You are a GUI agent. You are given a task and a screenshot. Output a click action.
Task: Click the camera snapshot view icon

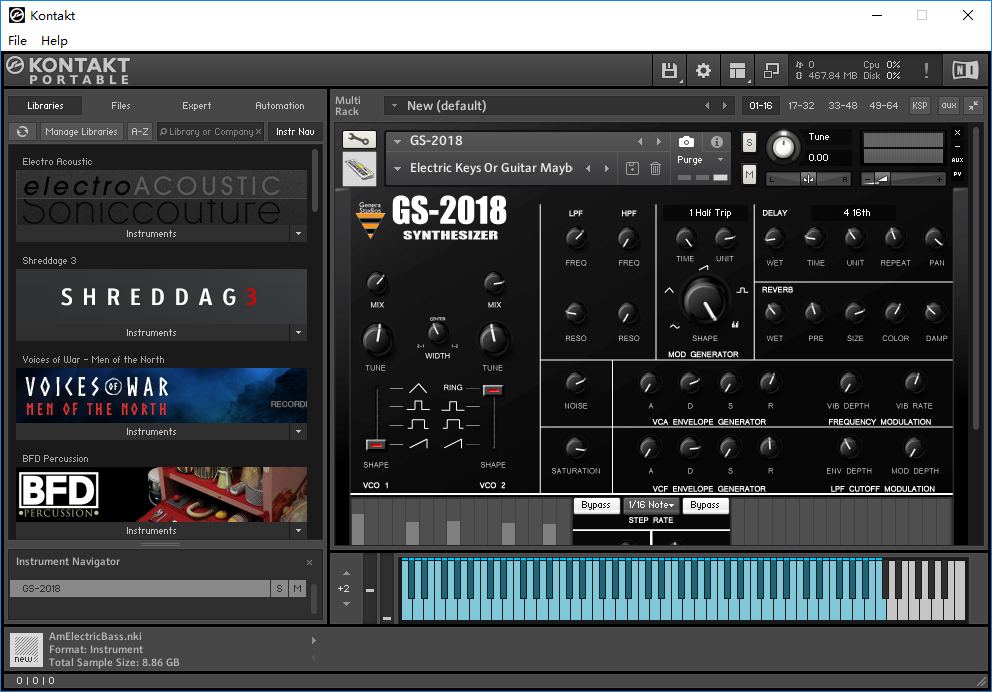click(x=686, y=141)
